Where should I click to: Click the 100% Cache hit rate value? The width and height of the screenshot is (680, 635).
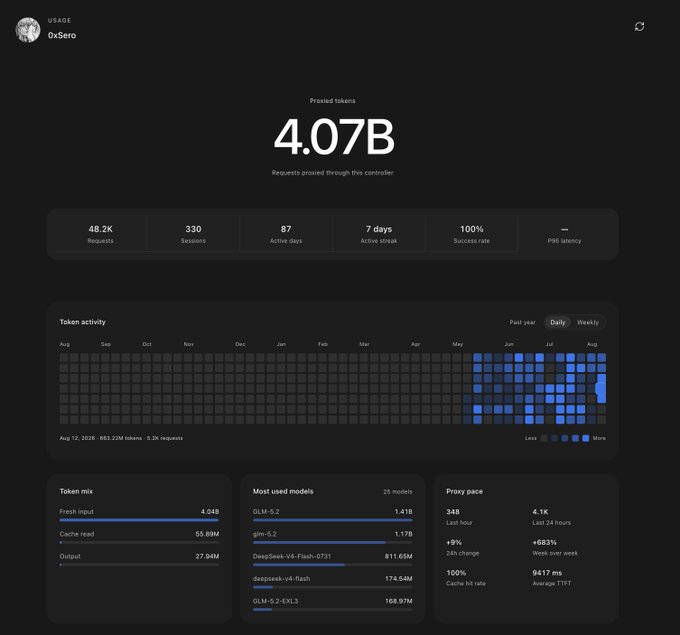point(456,573)
